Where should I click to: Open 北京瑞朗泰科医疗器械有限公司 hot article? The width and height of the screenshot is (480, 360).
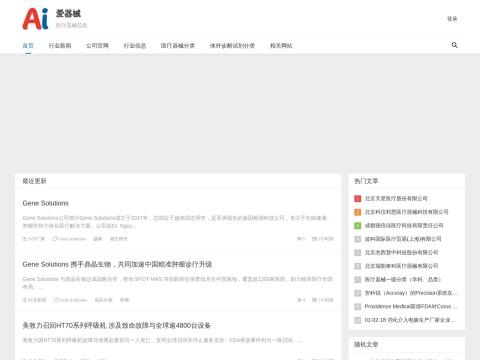click(401, 266)
